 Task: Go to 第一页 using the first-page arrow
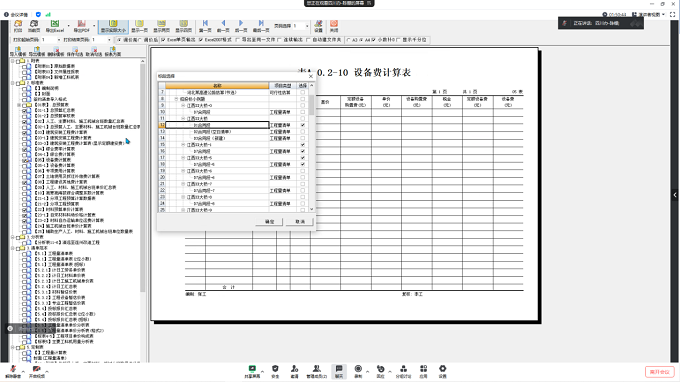tap(205, 26)
